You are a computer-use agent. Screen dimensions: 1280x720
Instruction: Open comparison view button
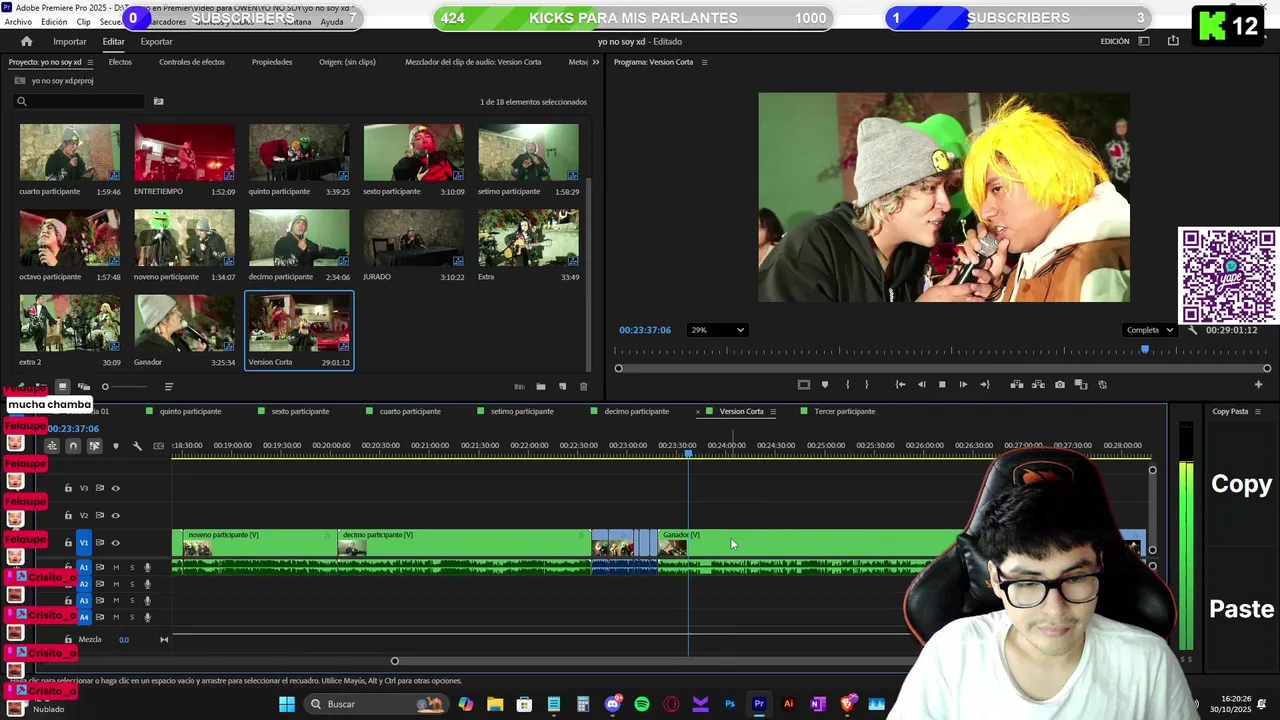(1081, 384)
